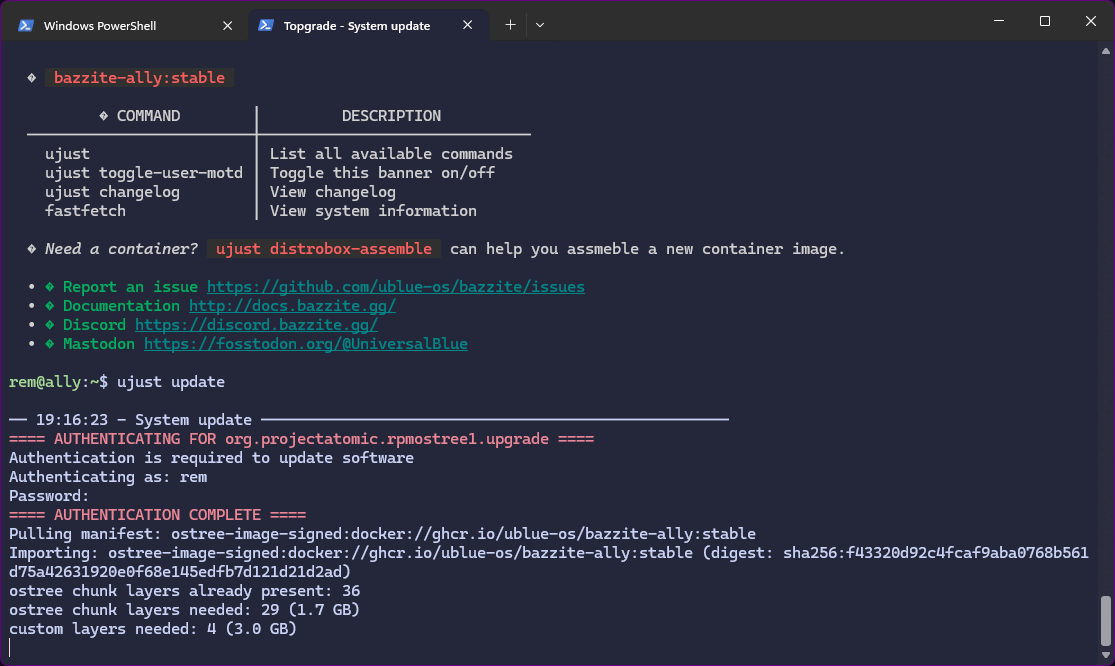Viewport: 1115px width, 666px height.
Task: Click the green 'Documentation' label
Action: tap(121, 306)
